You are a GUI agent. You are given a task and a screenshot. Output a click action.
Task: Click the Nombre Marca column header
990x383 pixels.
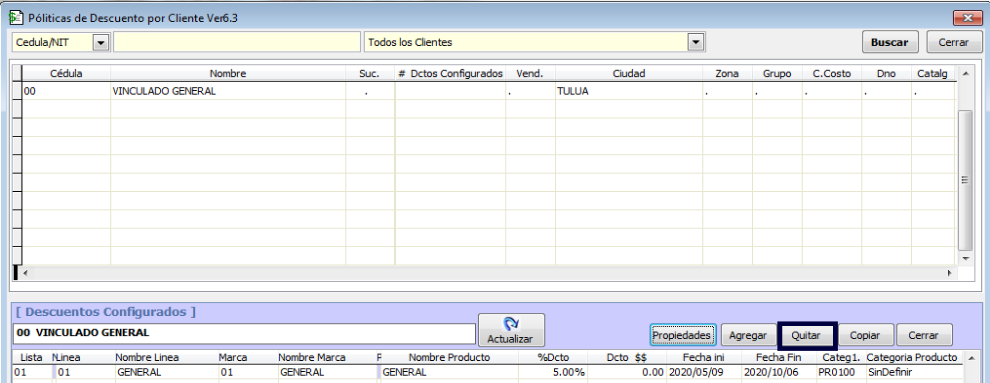coord(312,358)
